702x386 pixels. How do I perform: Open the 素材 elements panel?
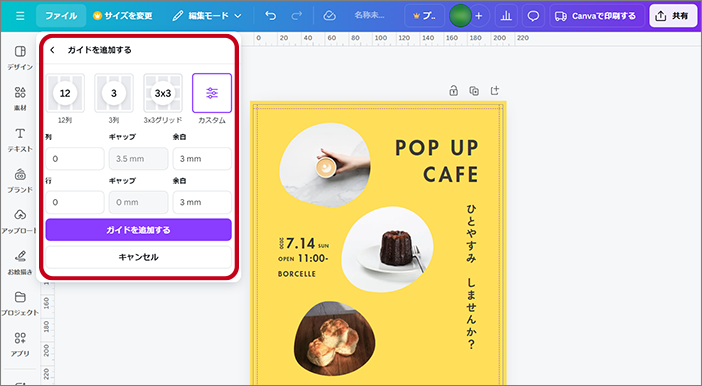click(20, 99)
